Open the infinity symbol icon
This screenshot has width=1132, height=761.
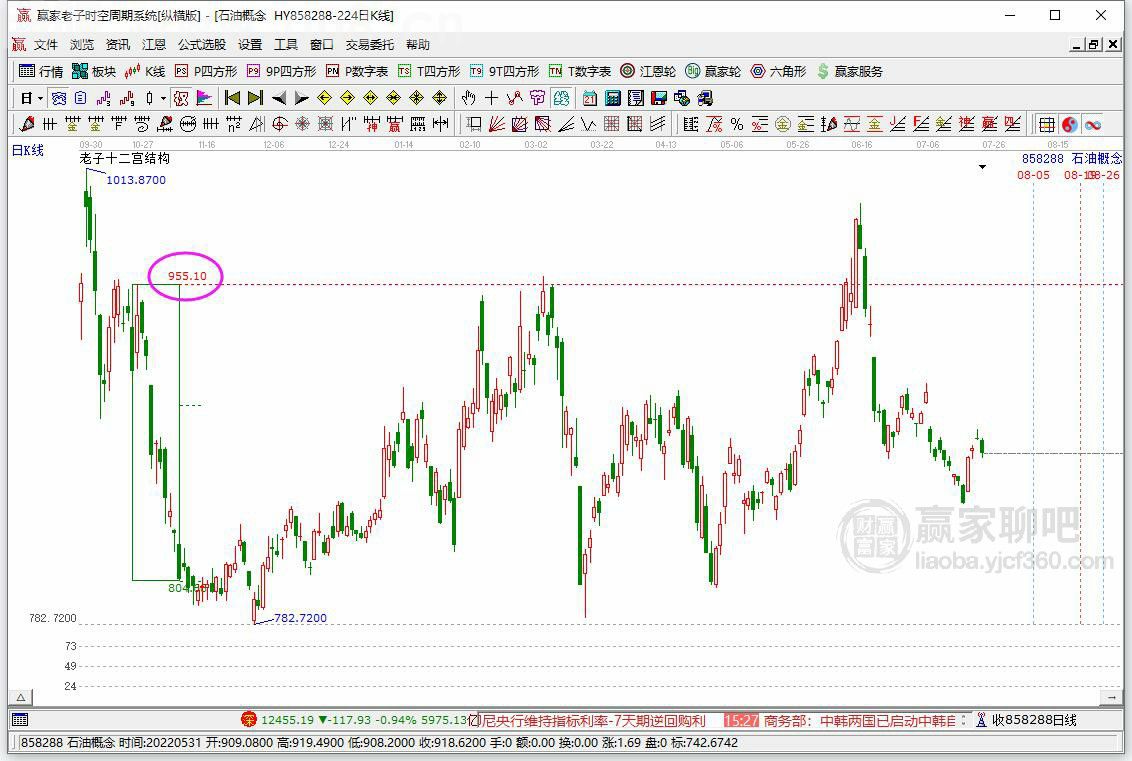[1093, 124]
